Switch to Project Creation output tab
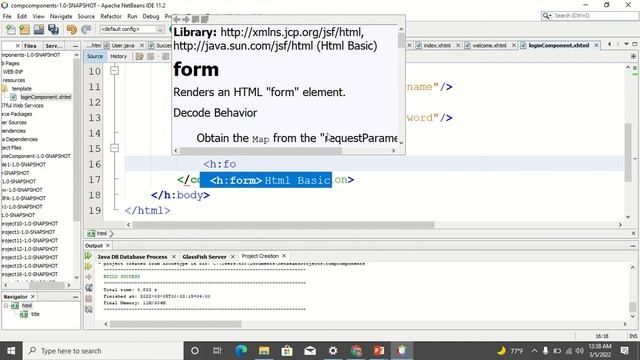 (260, 256)
